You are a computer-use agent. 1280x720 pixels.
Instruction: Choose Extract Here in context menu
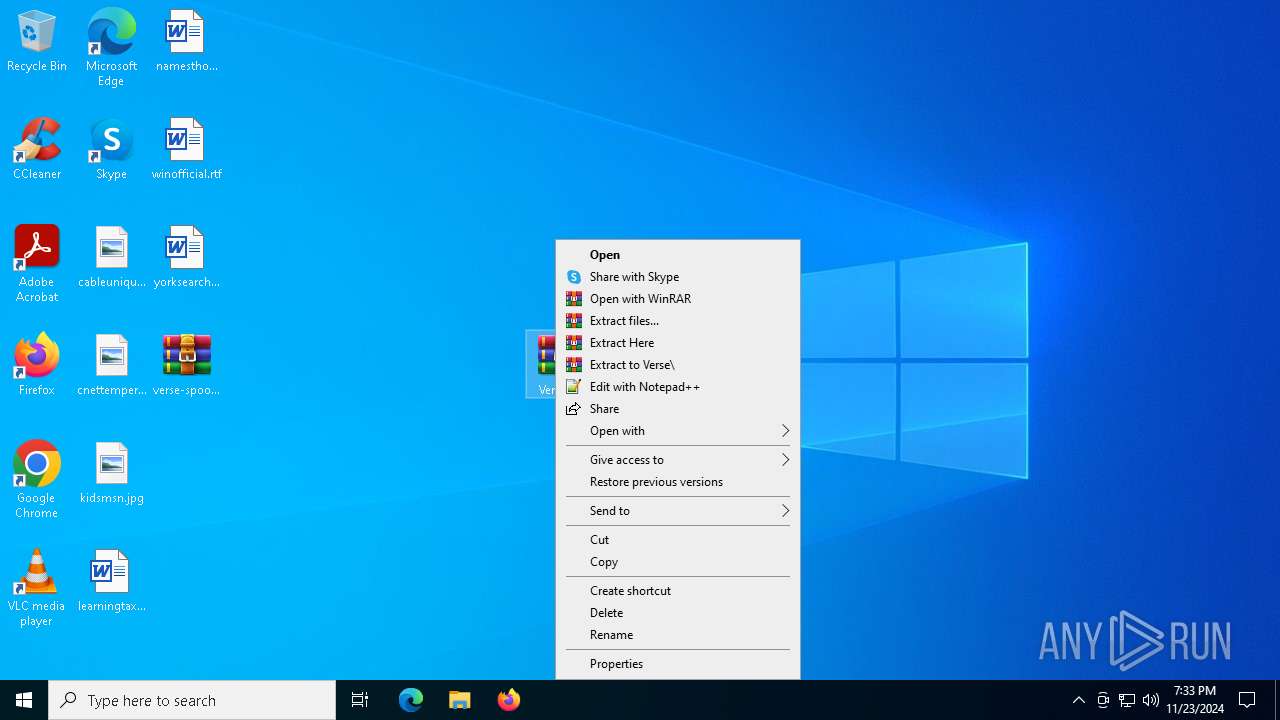[678, 343]
